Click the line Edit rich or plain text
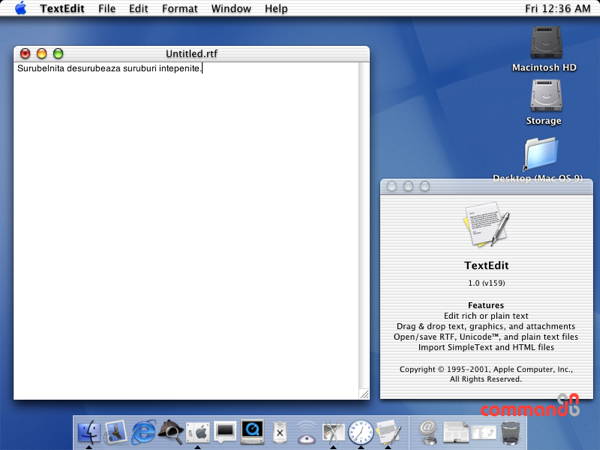The width and height of the screenshot is (600, 450). click(x=486, y=316)
